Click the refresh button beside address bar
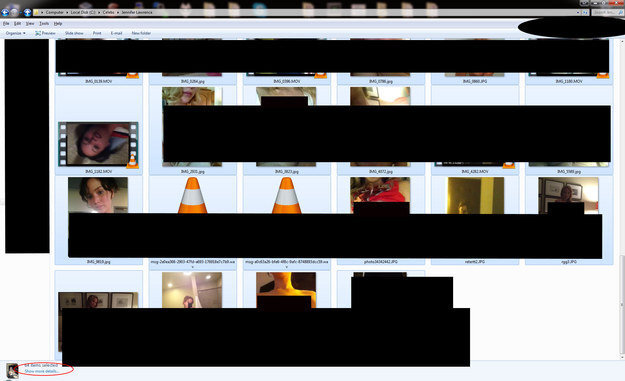The height and width of the screenshot is (381, 625). (585, 12)
